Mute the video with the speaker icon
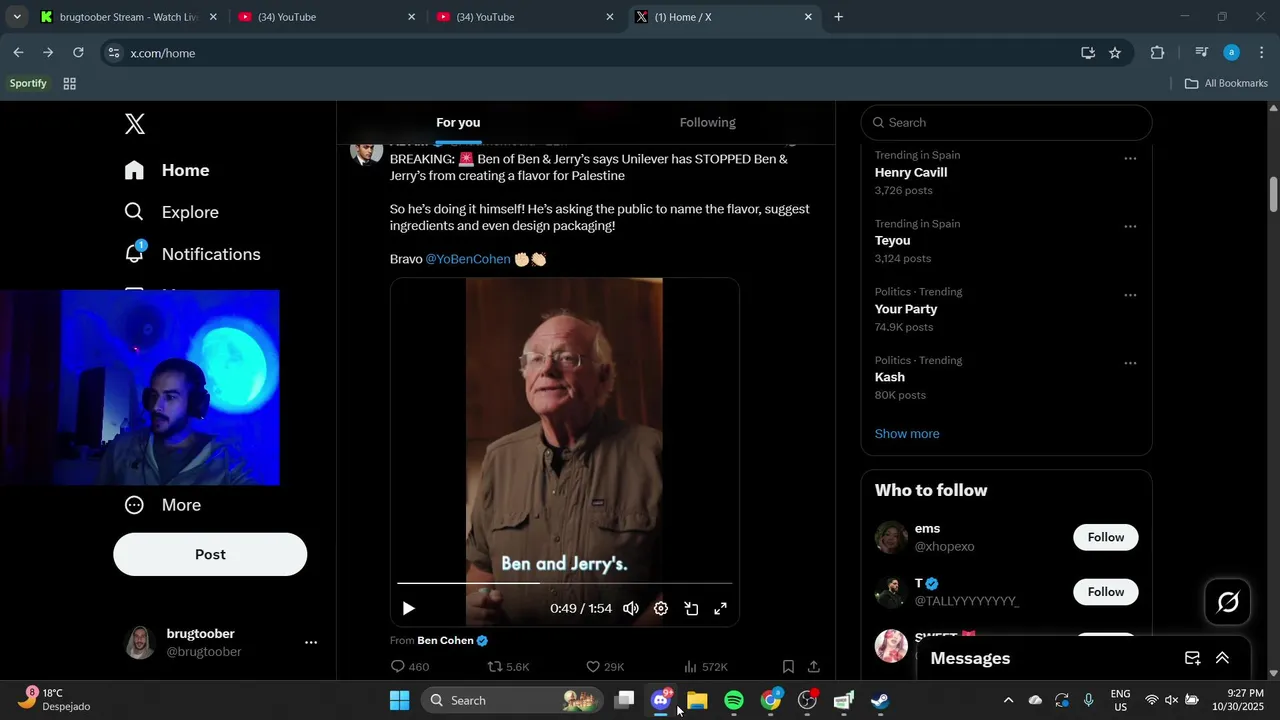Image resolution: width=1280 pixels, height=720 pixels. pos(631,608)
